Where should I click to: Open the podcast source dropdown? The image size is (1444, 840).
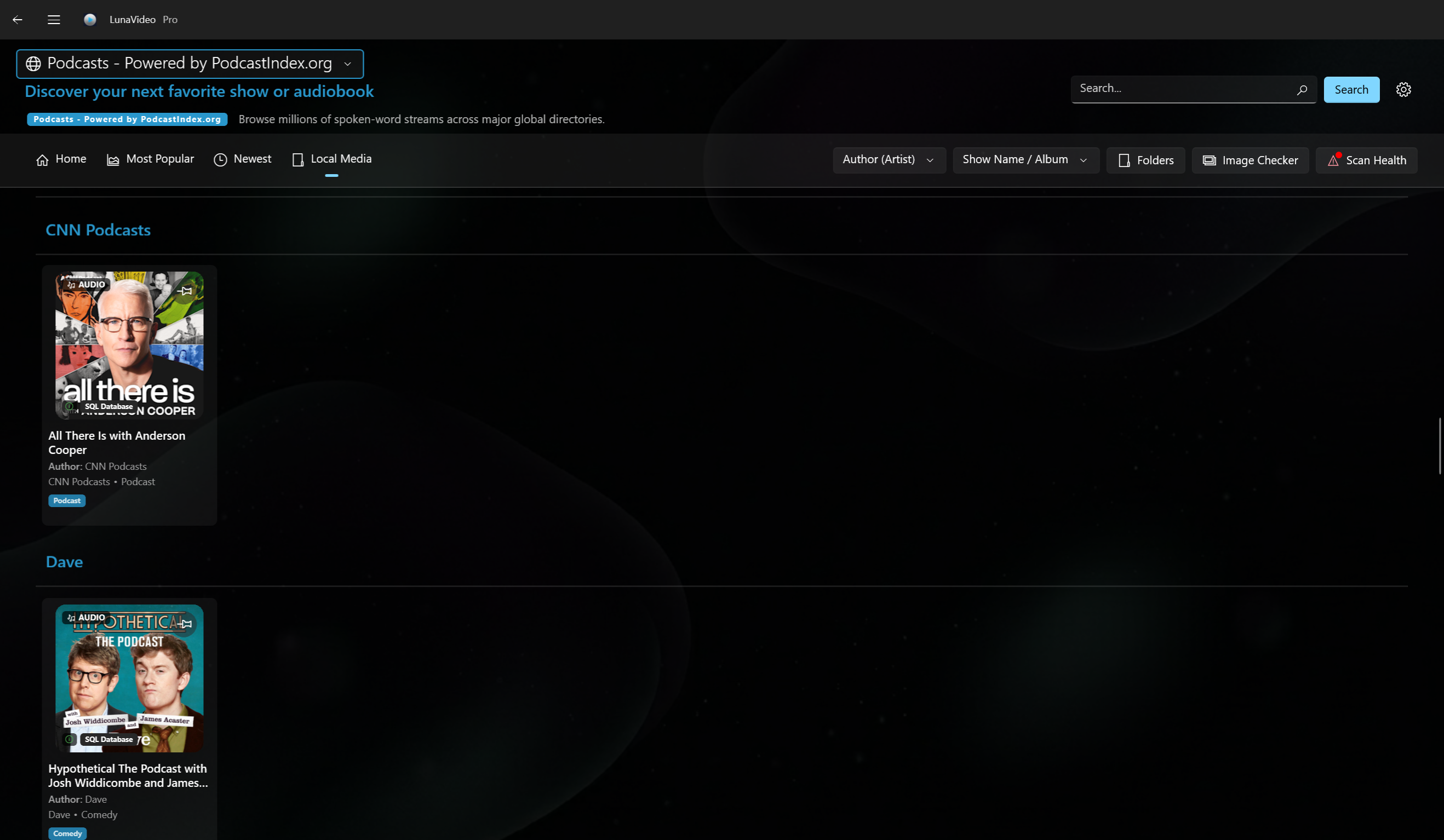pyautogui.click(x=190, y=64)
